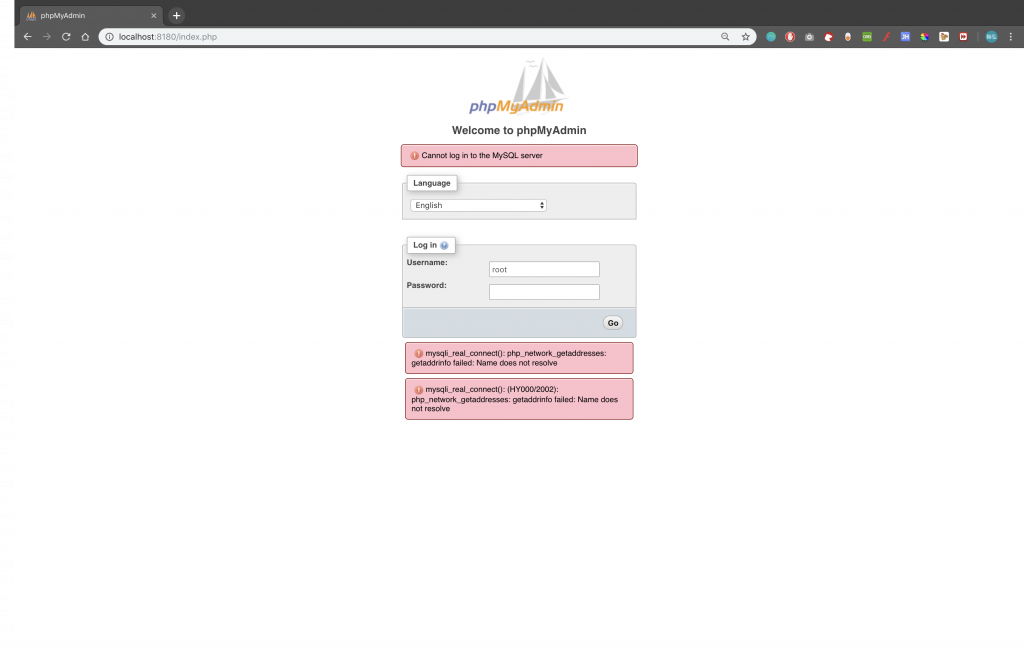The width and height of the screenshot is (1024, 648).
Task: Open the browser home page icon
Action: click(x=85, y=37)
